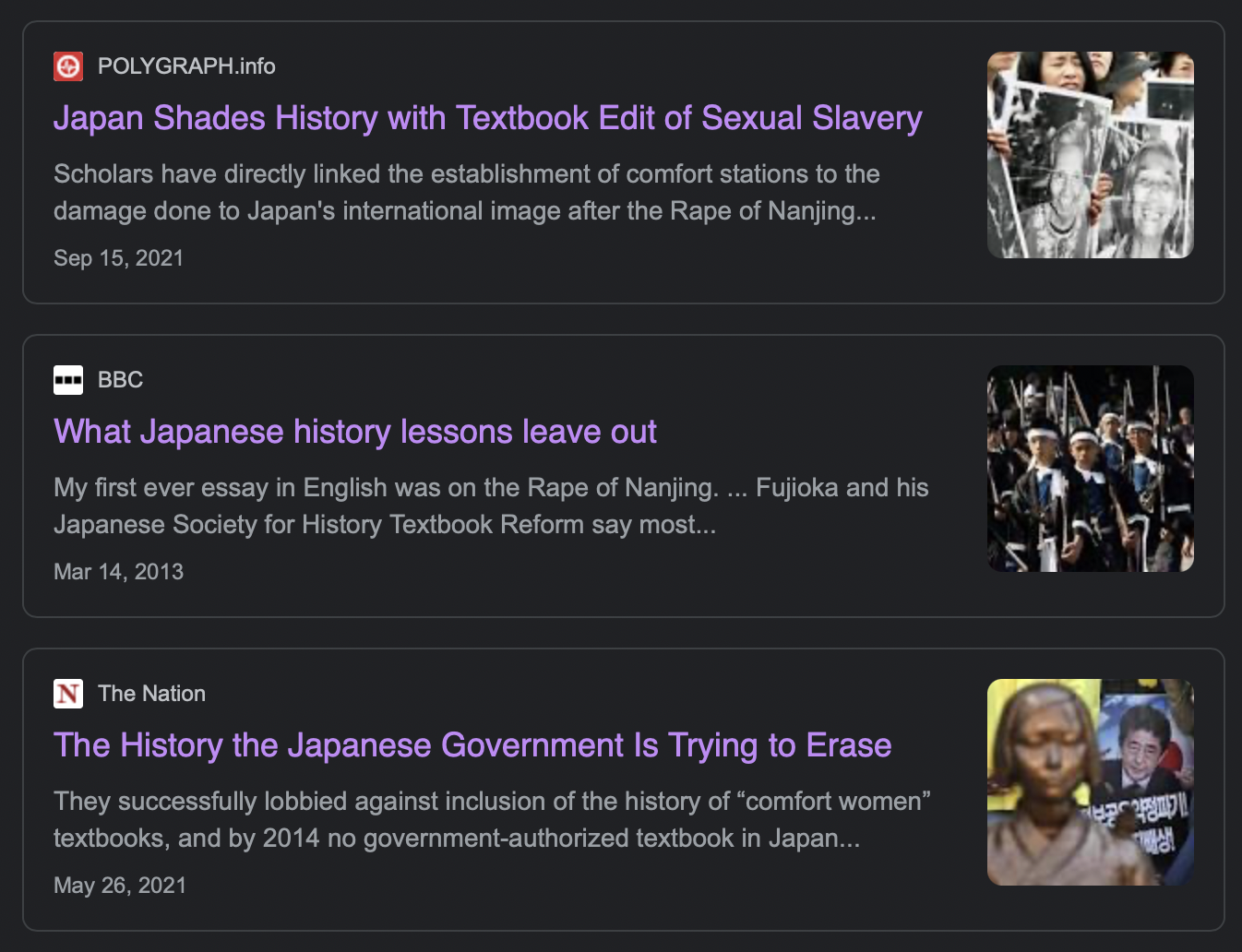Click The Nation publisher icon
Image resolution: width=1242 pixels, height=952 pixels.
point(67,694)
